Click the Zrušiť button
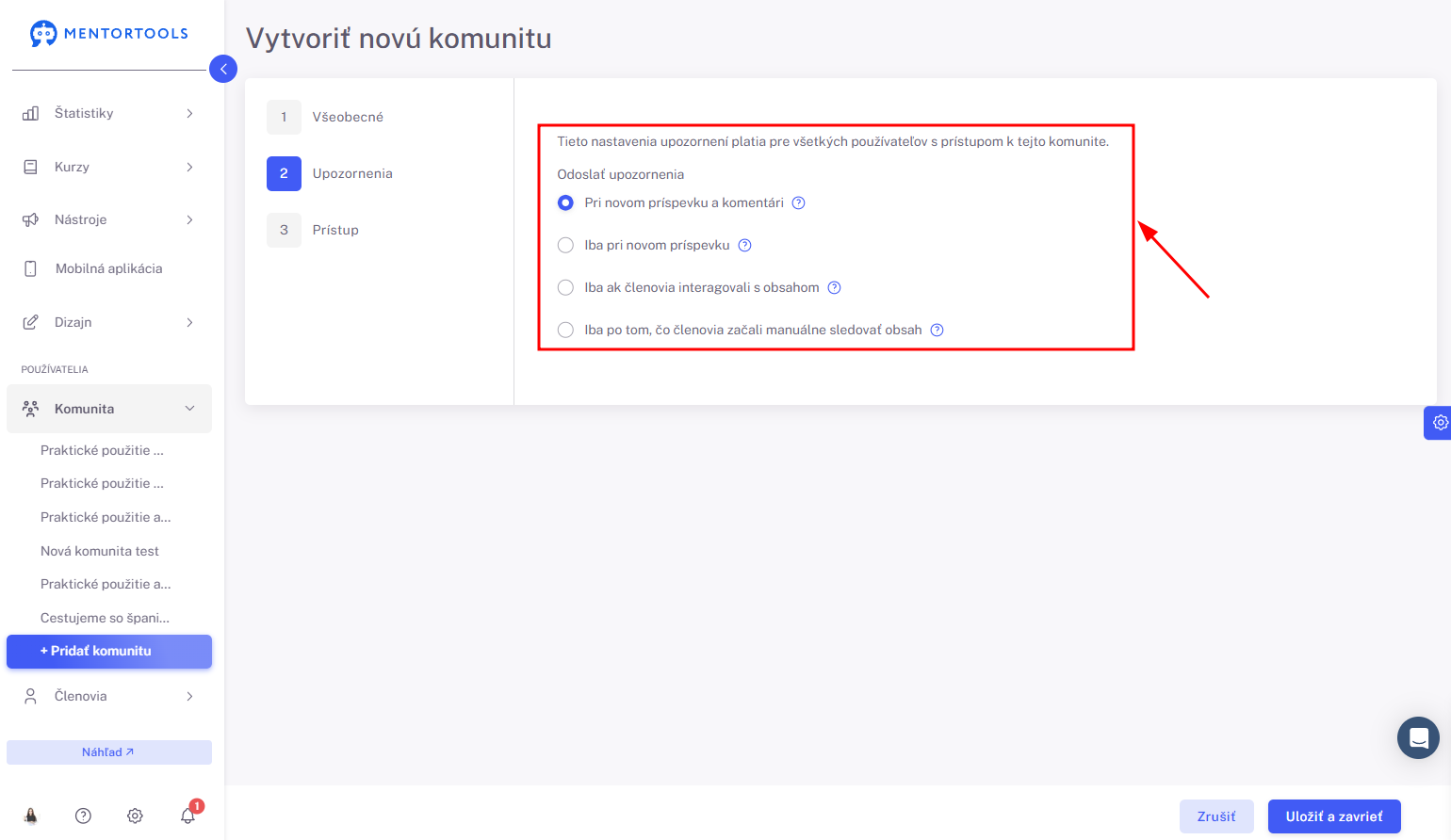Image resolution: width=1451 pixels, height=840 pixels. point(1216,816)
